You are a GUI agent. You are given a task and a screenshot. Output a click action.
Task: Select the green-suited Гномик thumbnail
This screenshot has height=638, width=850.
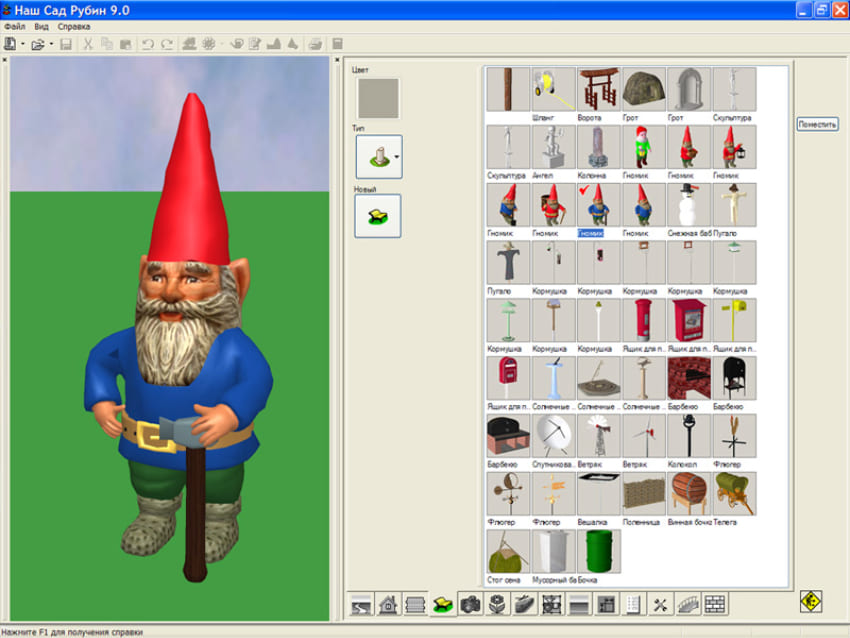(644, 147)
